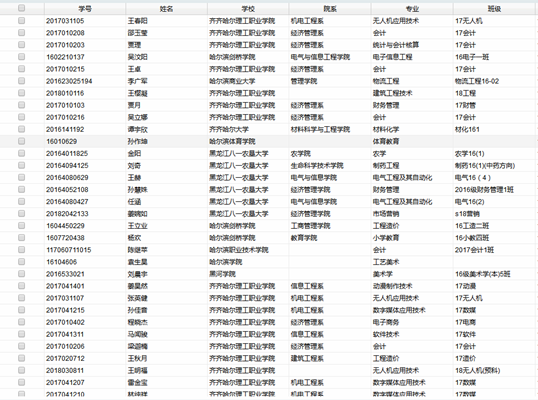
Task: Select the school cell 哈尔滨学院
Action: click(226, 262)
